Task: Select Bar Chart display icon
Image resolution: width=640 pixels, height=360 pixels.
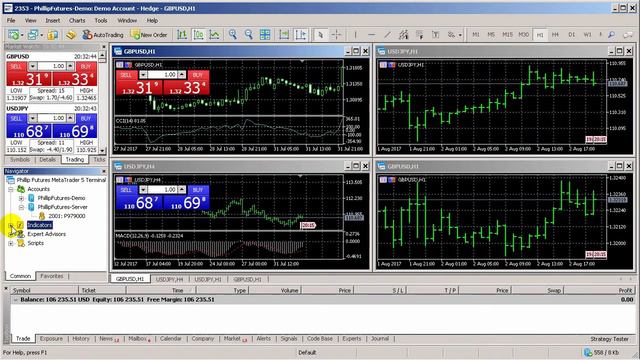Action: click(182, 35)
